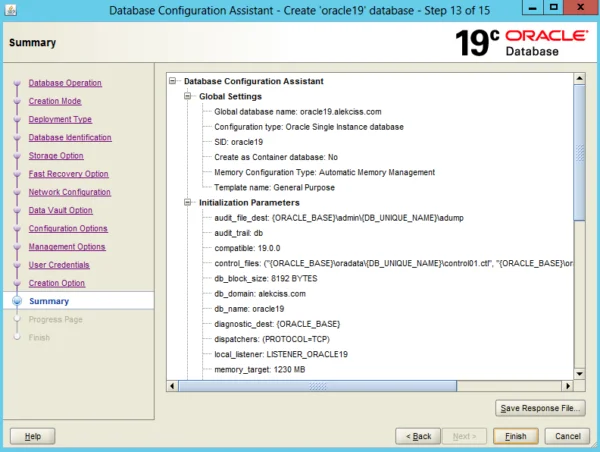This screenshot has width=600, height=452.
Task: Open the Deployment Type step
Action: (60, 119)
